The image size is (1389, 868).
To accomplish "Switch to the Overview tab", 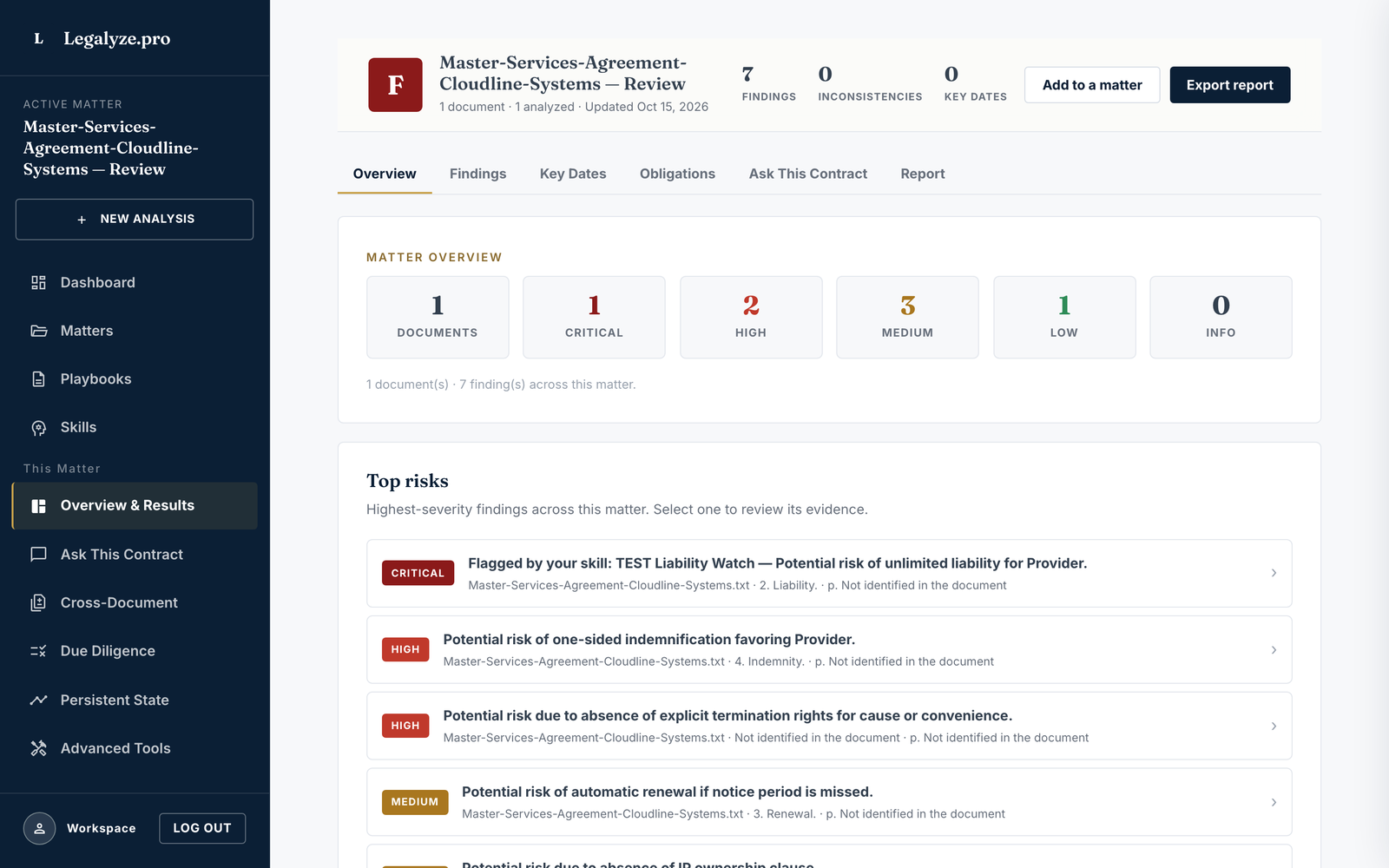I will [385, 174].
